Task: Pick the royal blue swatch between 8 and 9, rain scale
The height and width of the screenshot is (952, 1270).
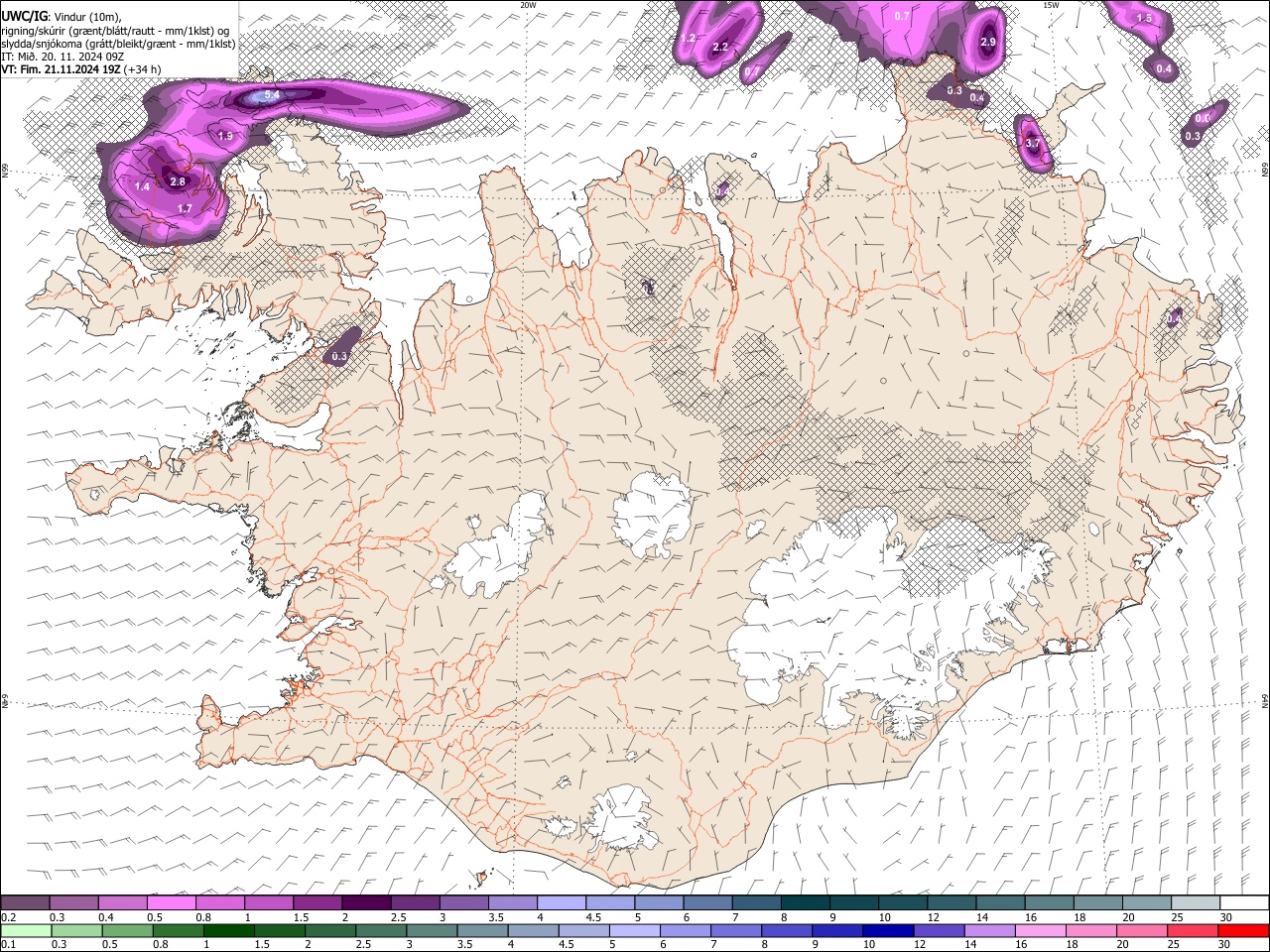Action: [x=786, y=930]
